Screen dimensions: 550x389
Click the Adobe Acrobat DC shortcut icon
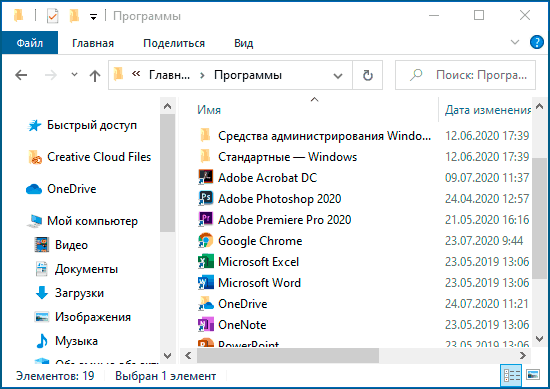[206, 177]
